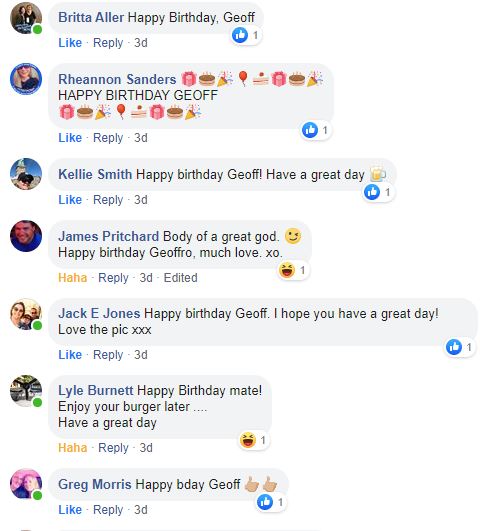Viewport: 480px width, 531px height.
Task: Open the Haha reaction badge on James Pritchard's comment
Action: coord(294,270)
